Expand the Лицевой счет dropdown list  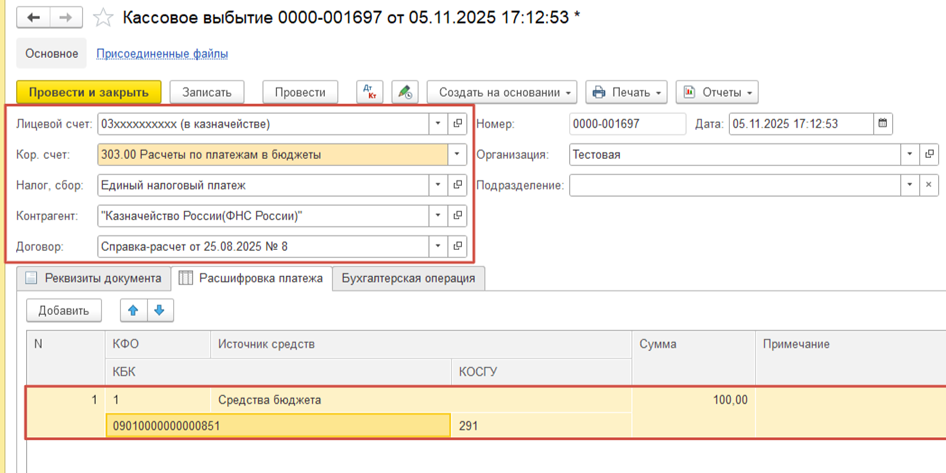tap(438, 124)
